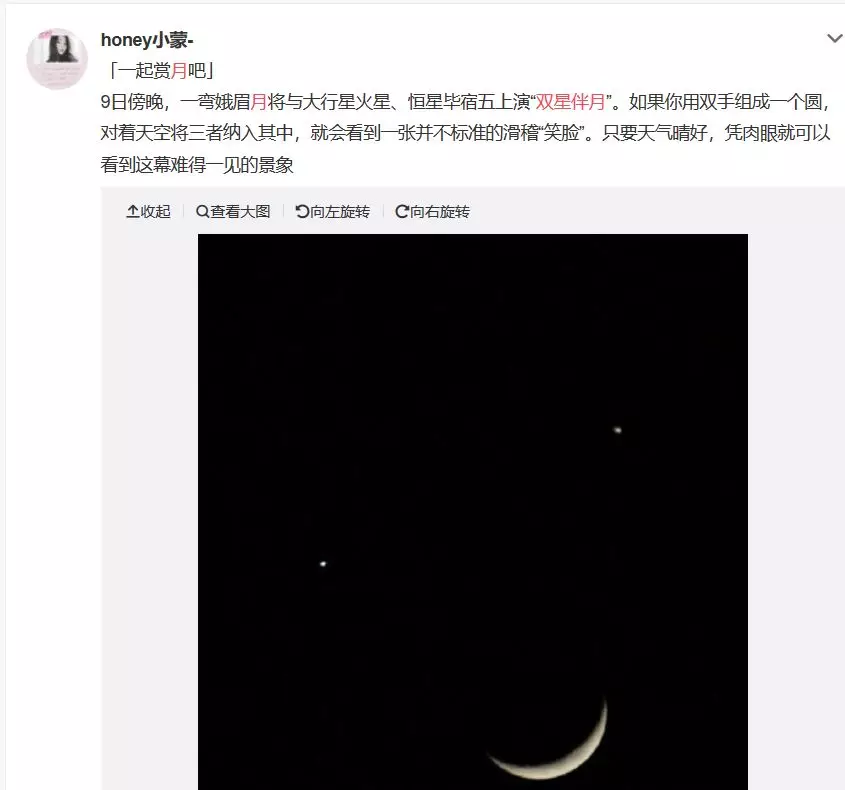The height and width of the screenshot is (790, 845).
Task: Click the last post line ending 难得一见的景象
Action: [x=197, y=164]
